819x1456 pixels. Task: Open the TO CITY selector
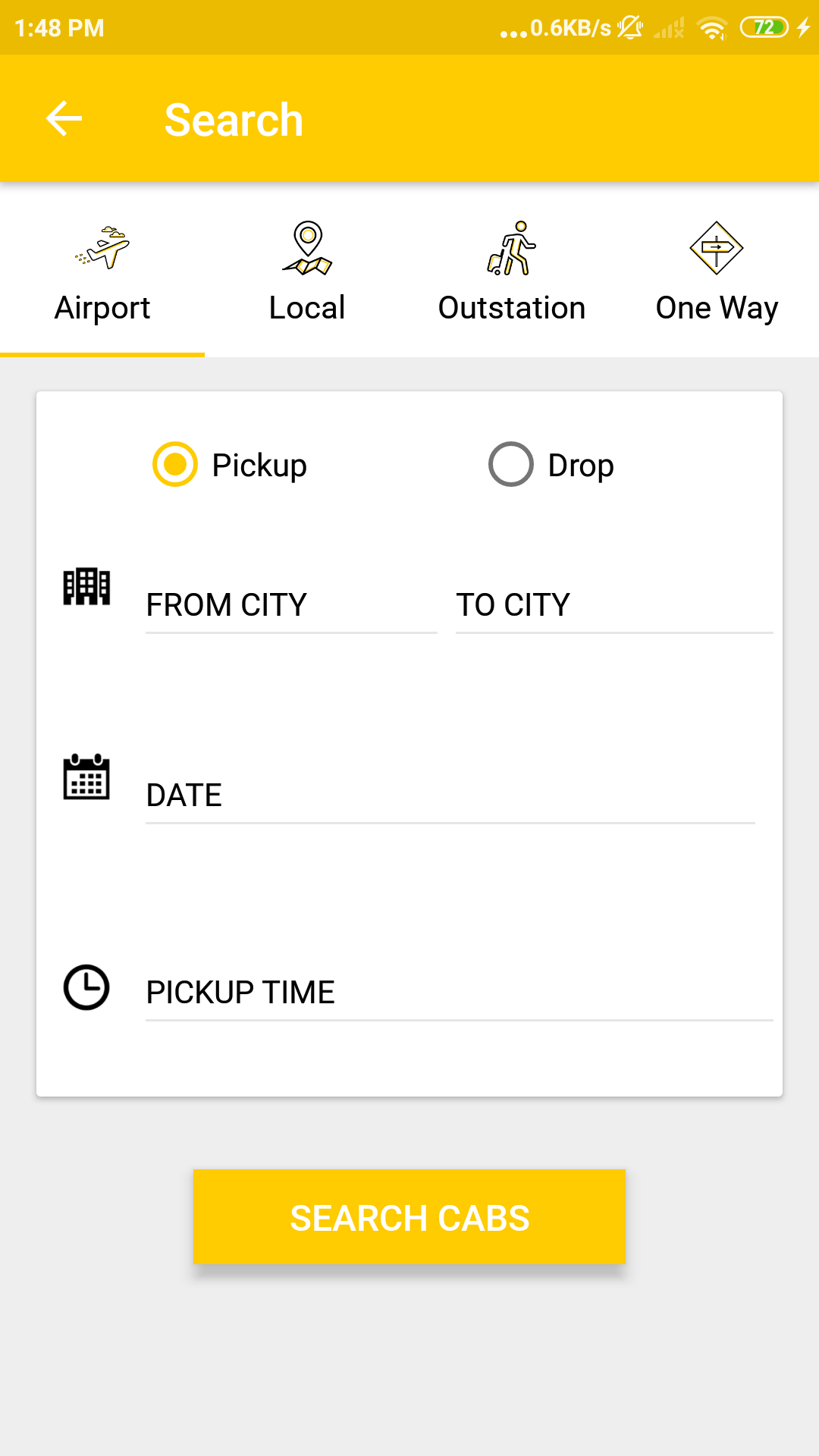(613, 605)
